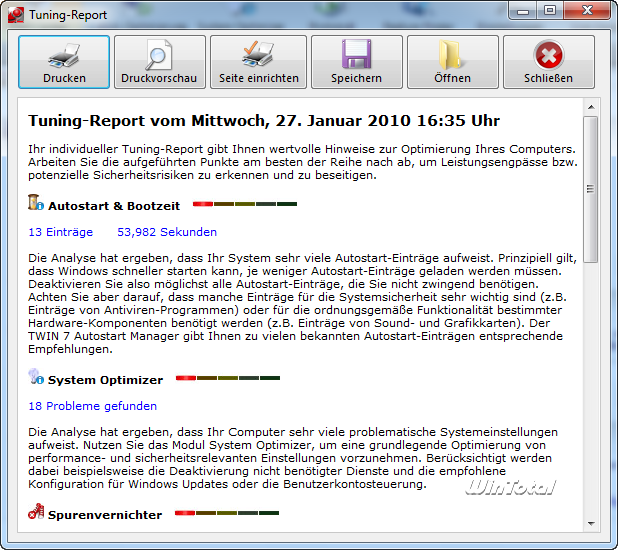Click the Tuning-Report title bar app icon
Image resolution: width=618 pixels, height=550 pixels.
pos(16,15)
